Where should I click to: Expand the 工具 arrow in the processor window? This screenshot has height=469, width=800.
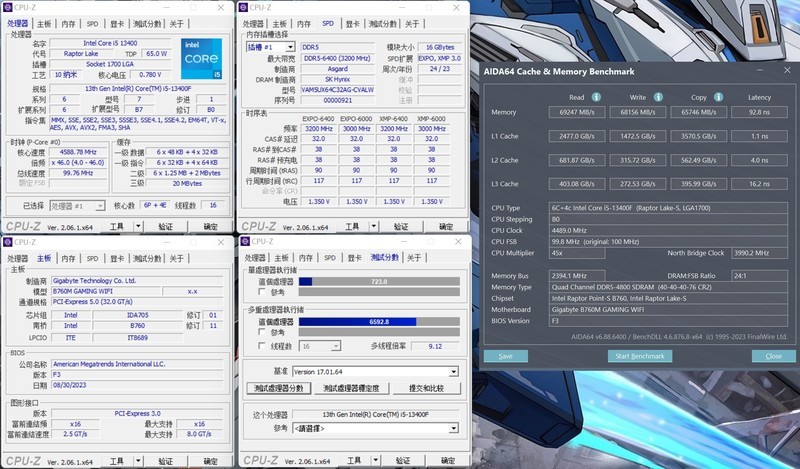138,227
